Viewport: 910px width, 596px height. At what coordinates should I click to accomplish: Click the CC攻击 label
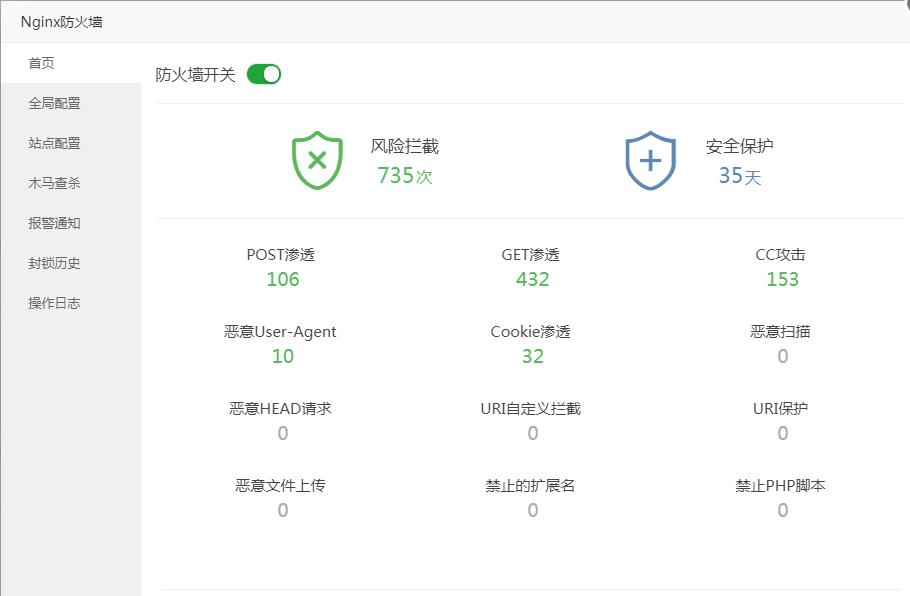point(781,255)
